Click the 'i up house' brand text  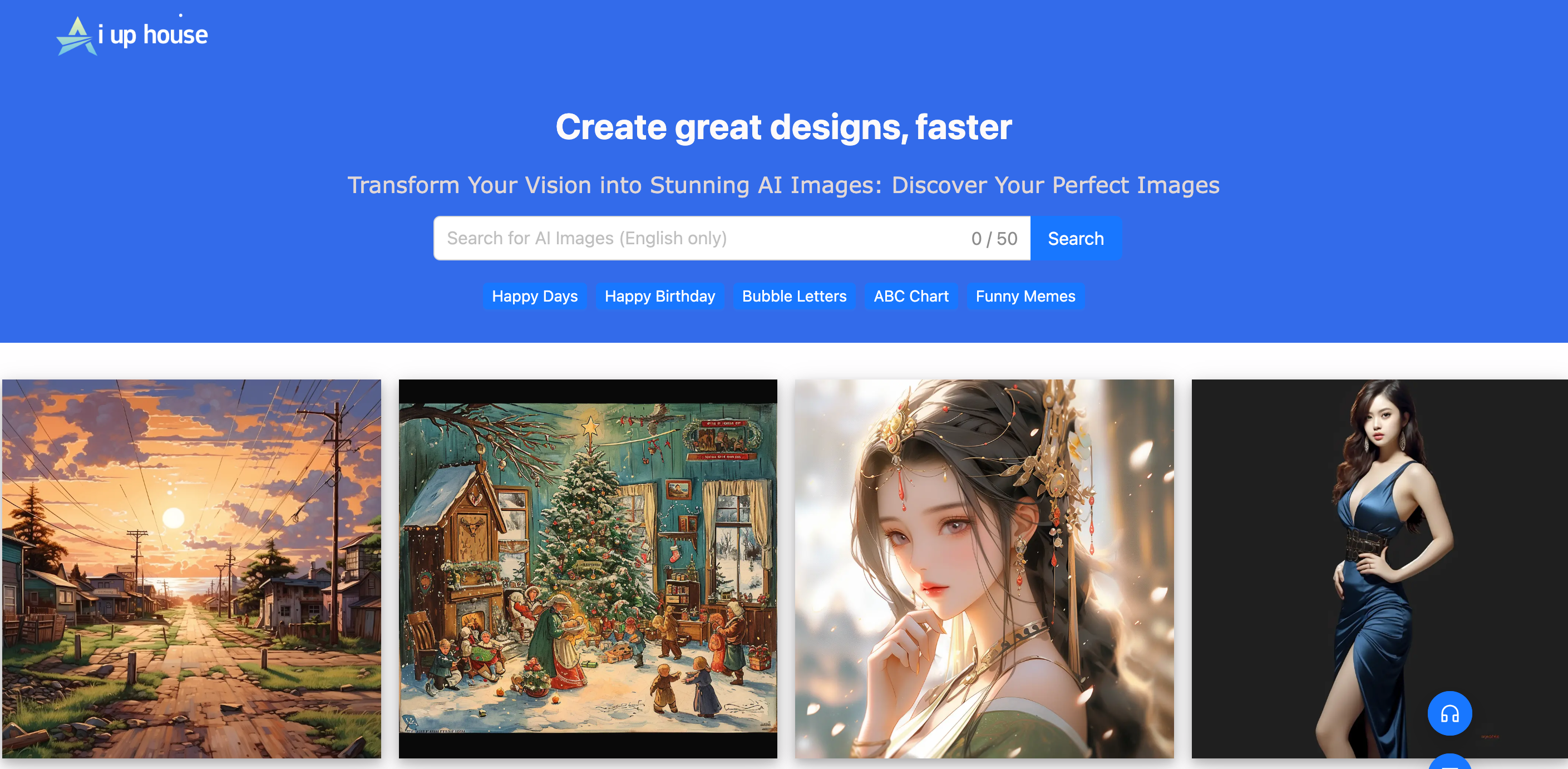154,35
